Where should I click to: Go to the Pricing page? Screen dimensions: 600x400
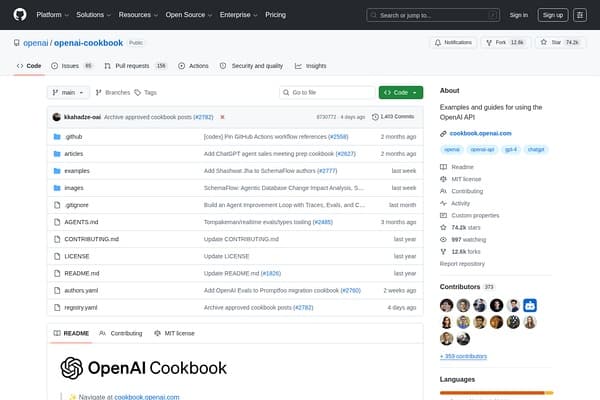[276, 15]
